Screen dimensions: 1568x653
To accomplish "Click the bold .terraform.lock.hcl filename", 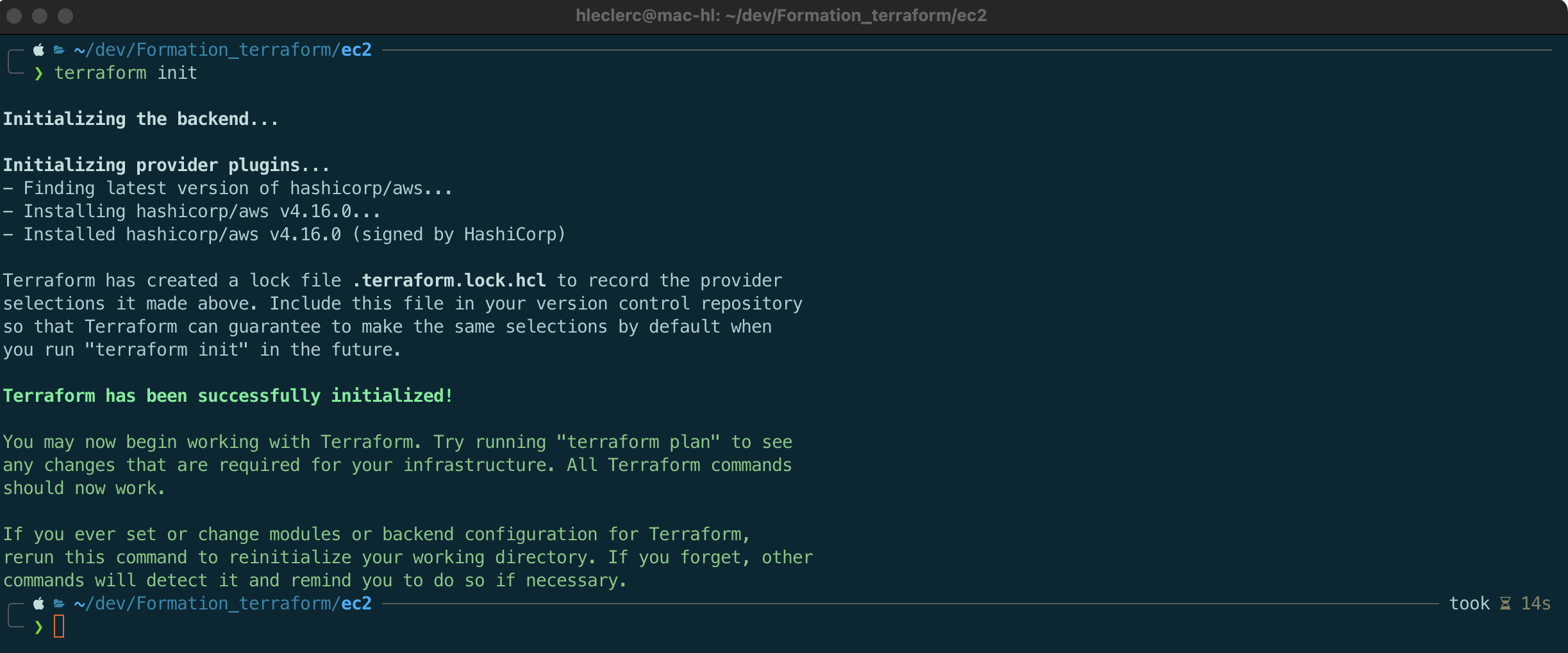I will click(x=449, y=281).
